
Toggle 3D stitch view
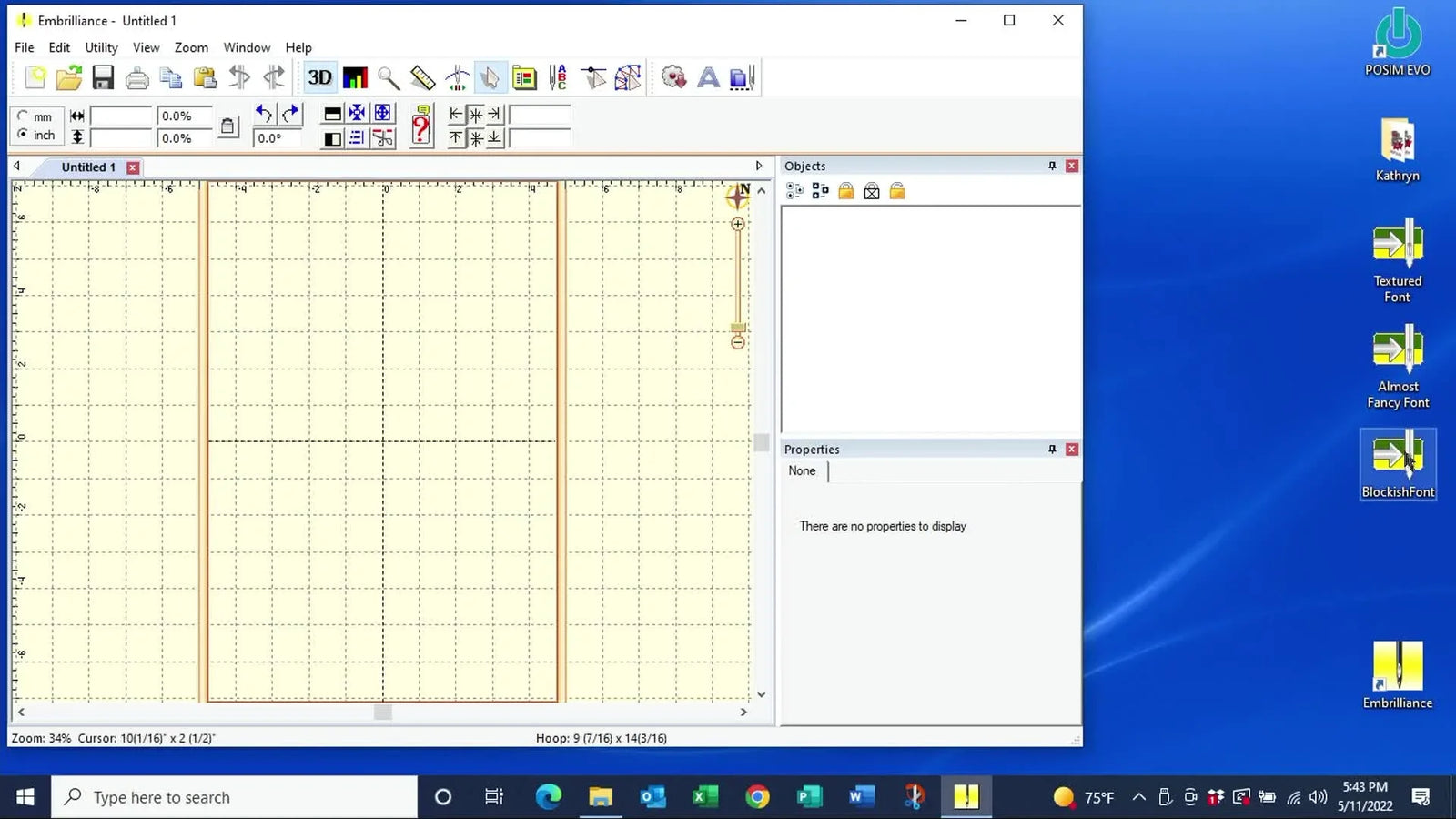click(319, 77)
